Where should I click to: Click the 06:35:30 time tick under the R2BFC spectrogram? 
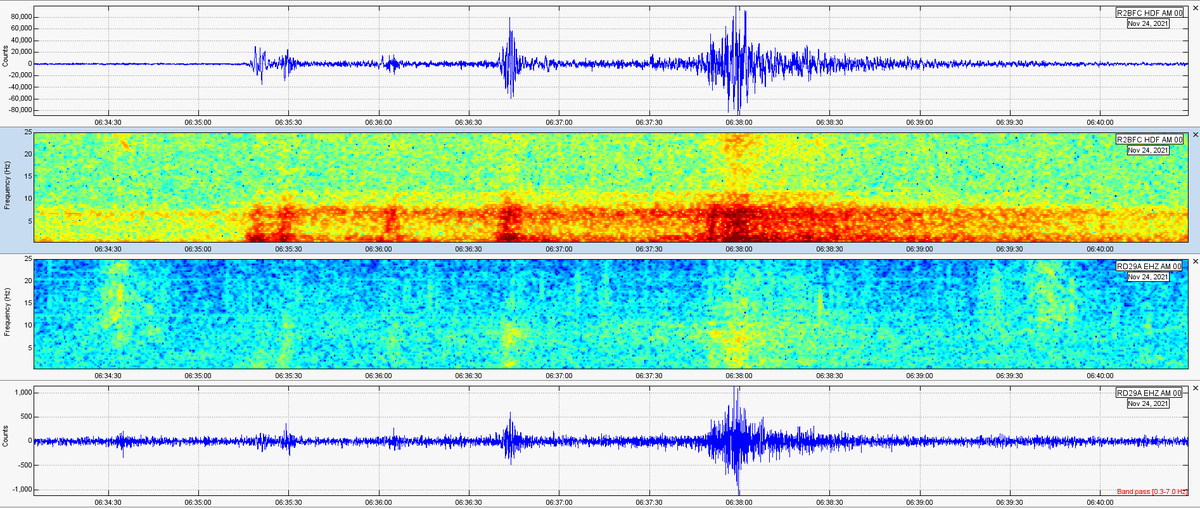tap(287, 248)
